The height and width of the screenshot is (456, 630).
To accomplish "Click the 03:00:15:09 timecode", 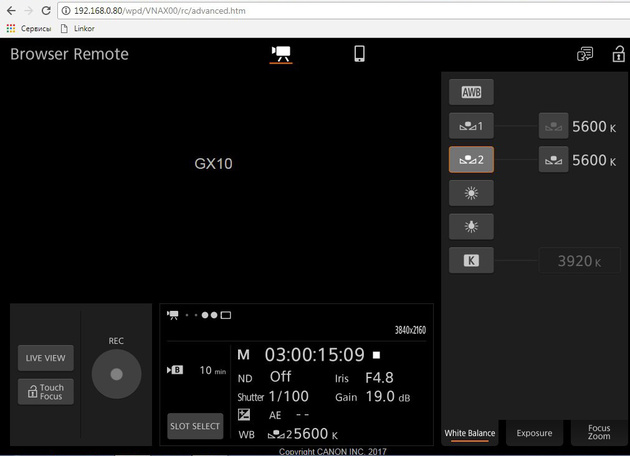I will coord(315,355).
